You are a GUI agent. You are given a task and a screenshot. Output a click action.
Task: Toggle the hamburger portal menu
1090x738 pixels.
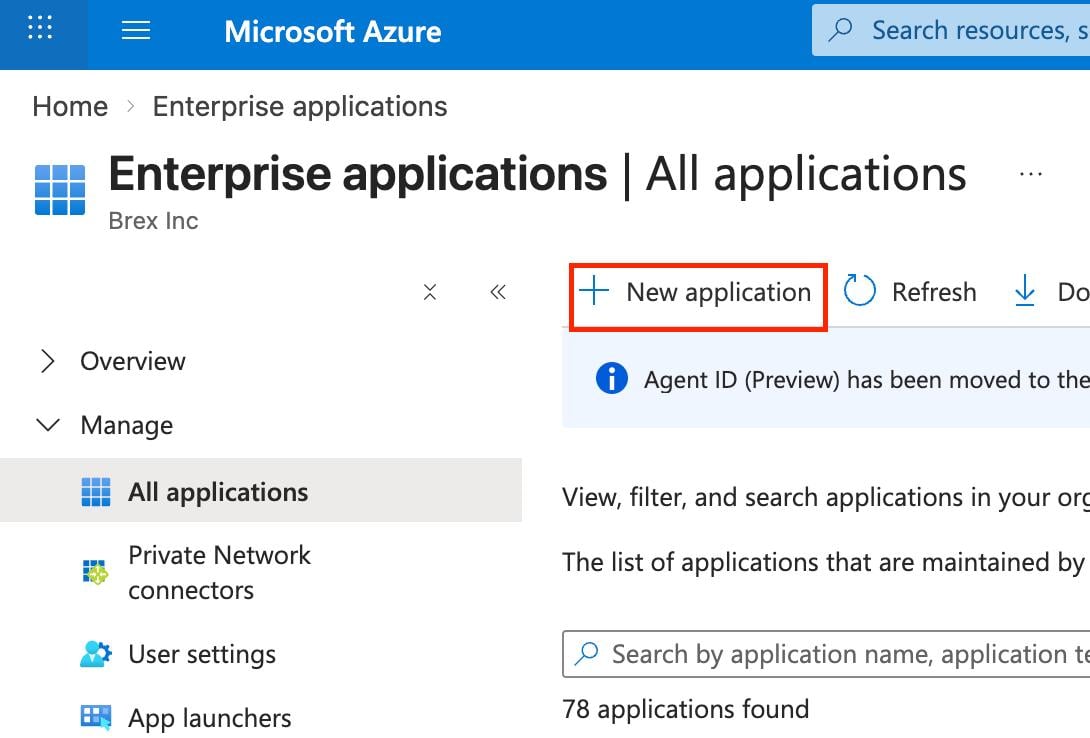click(x=136, y=31)
